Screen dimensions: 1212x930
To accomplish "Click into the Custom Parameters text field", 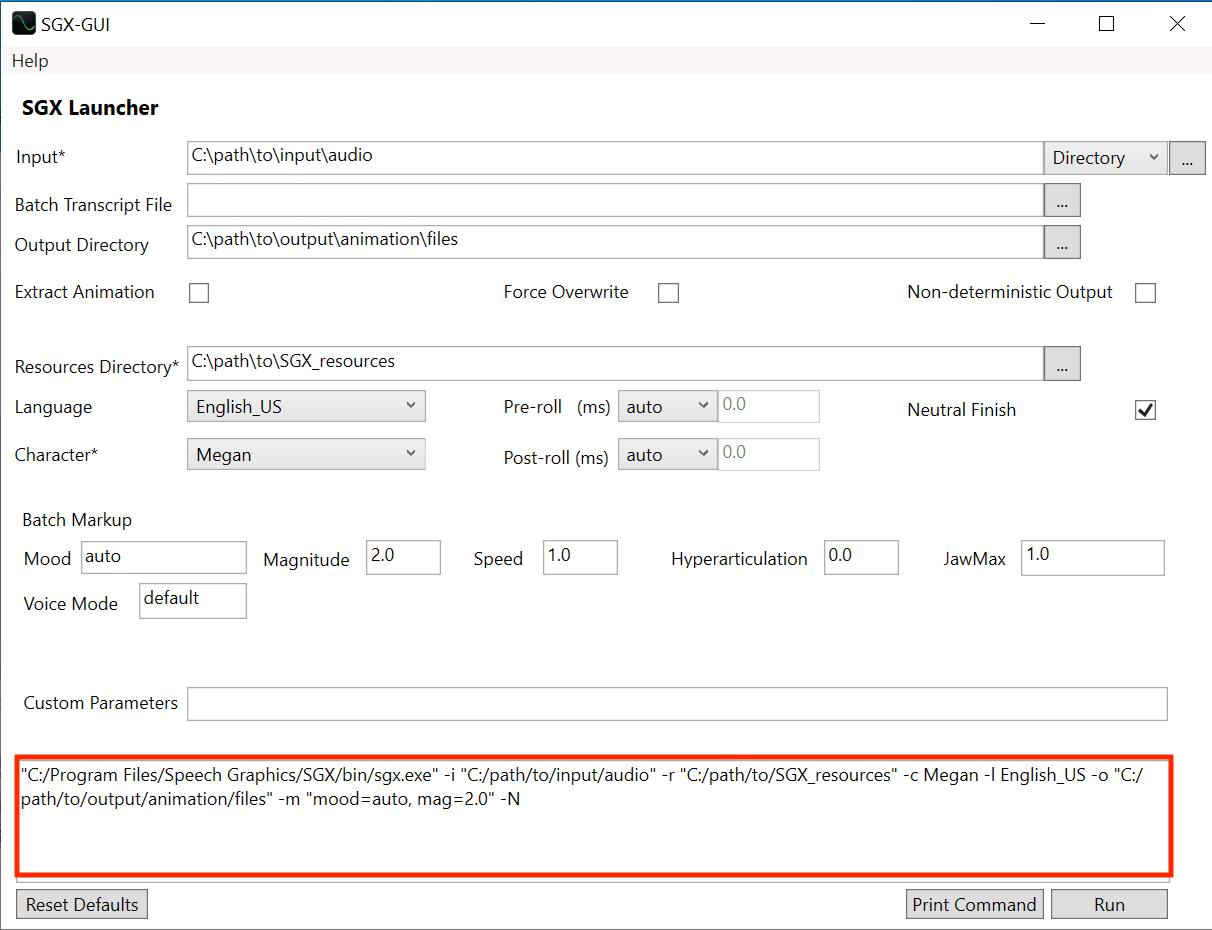I will 677,704.
